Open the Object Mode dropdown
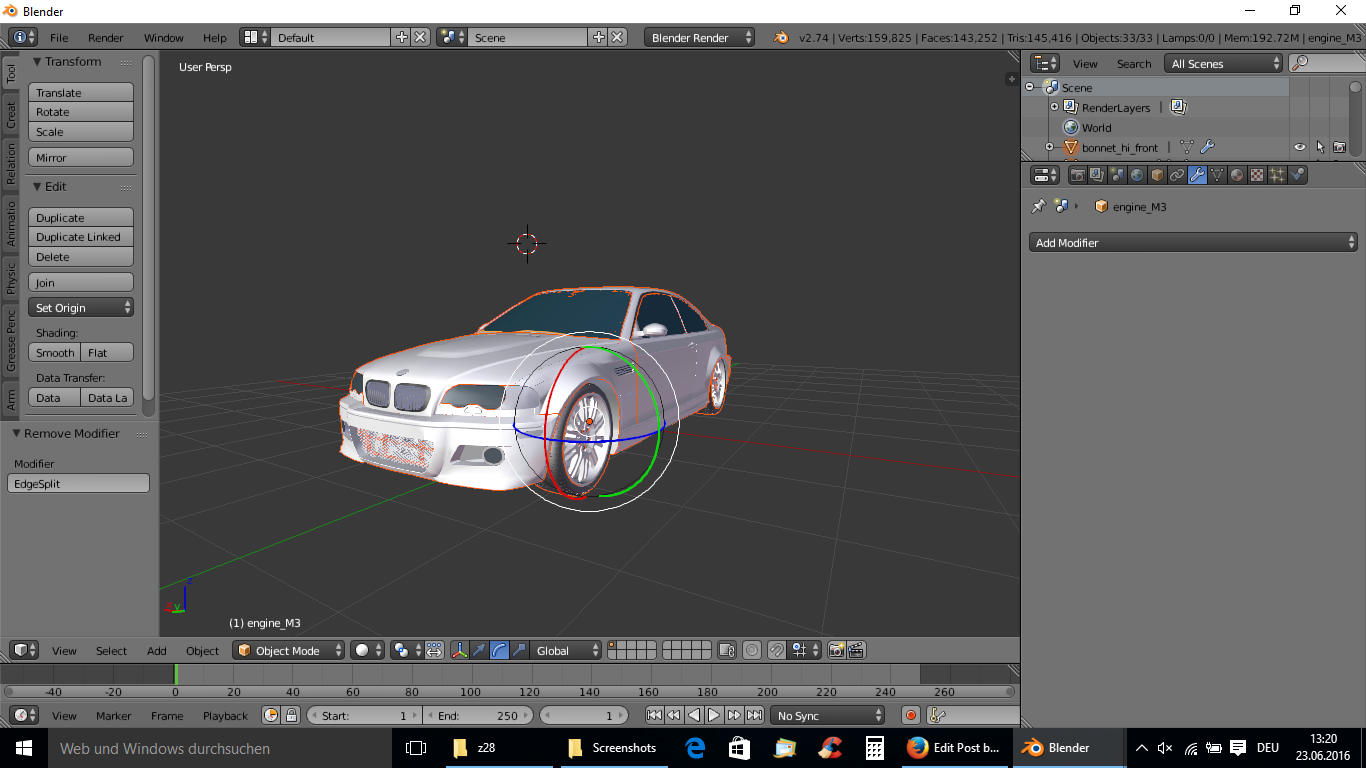1366x768 pixels. (x=289, y=650)
